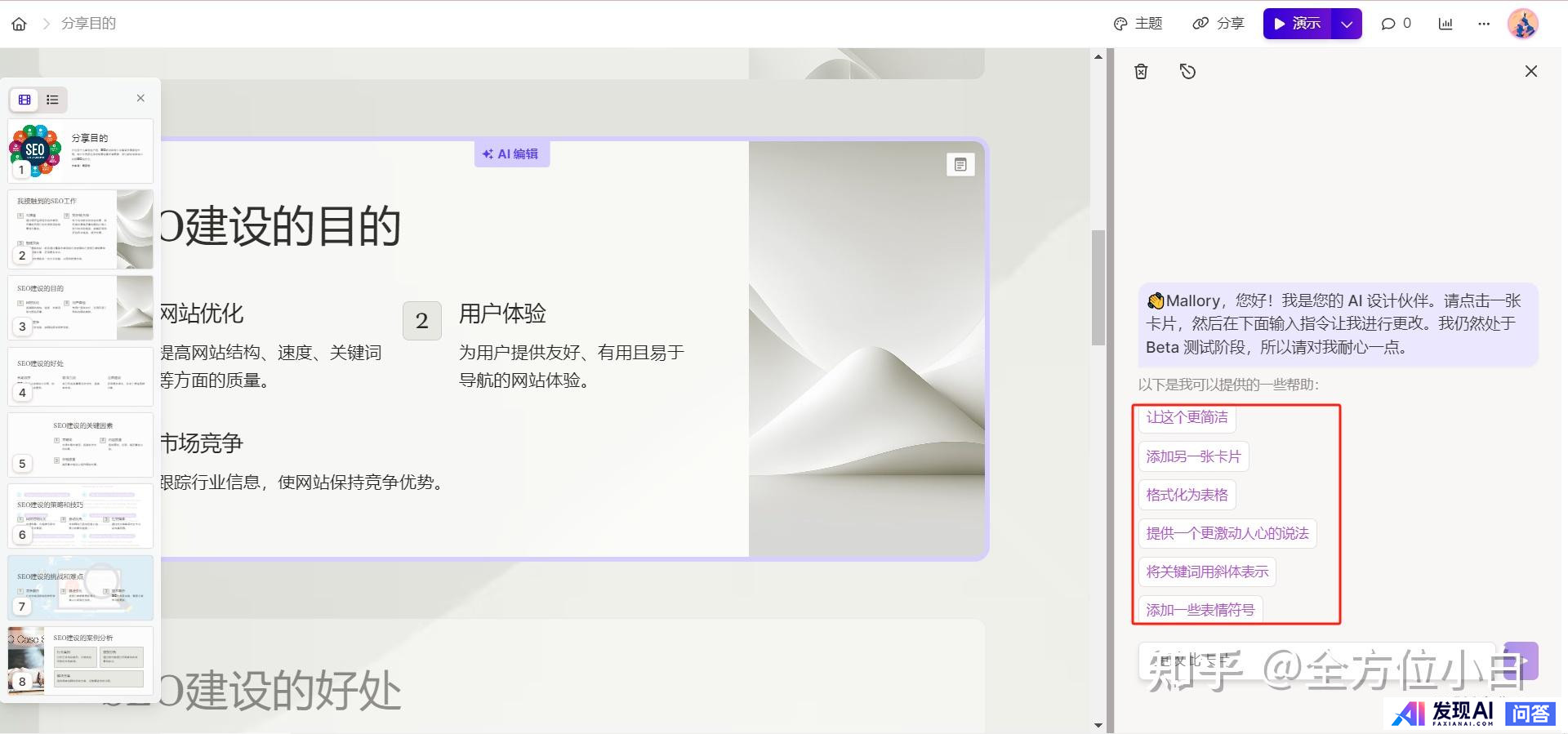Click scrollbar up arrow
This screenshot has height=734, width=1568.
tap(1098, 56)
